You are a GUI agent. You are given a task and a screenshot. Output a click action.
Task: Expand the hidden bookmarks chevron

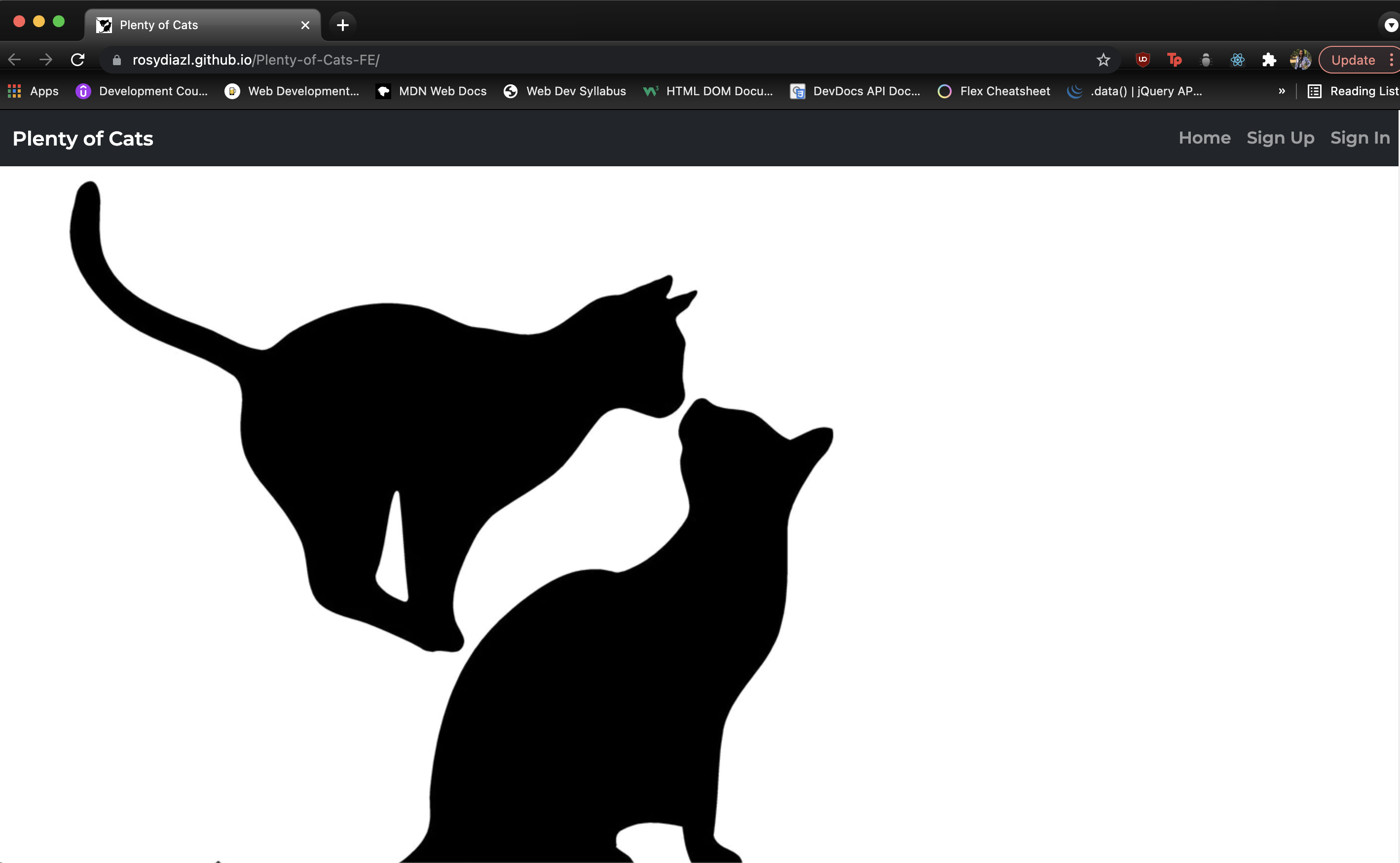click(x=1281, y=91)
